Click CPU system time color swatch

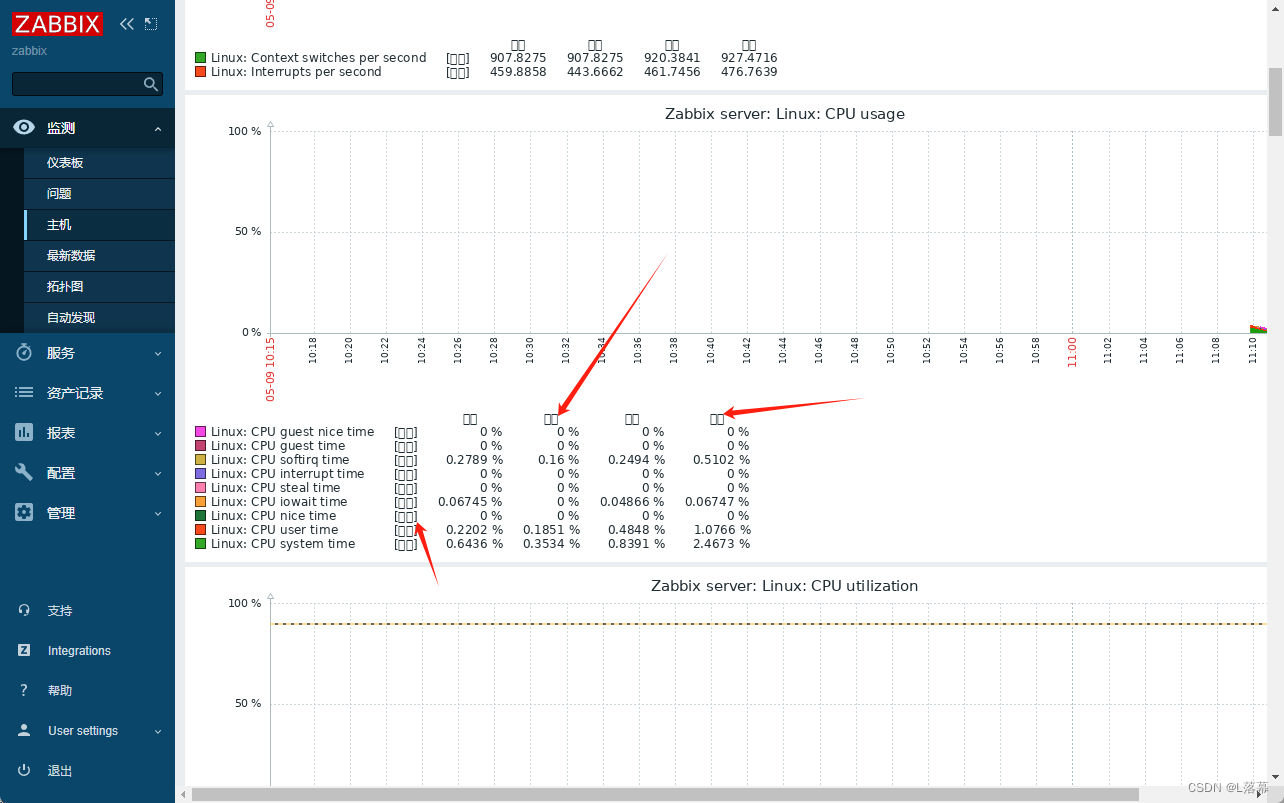coord(201,544)
